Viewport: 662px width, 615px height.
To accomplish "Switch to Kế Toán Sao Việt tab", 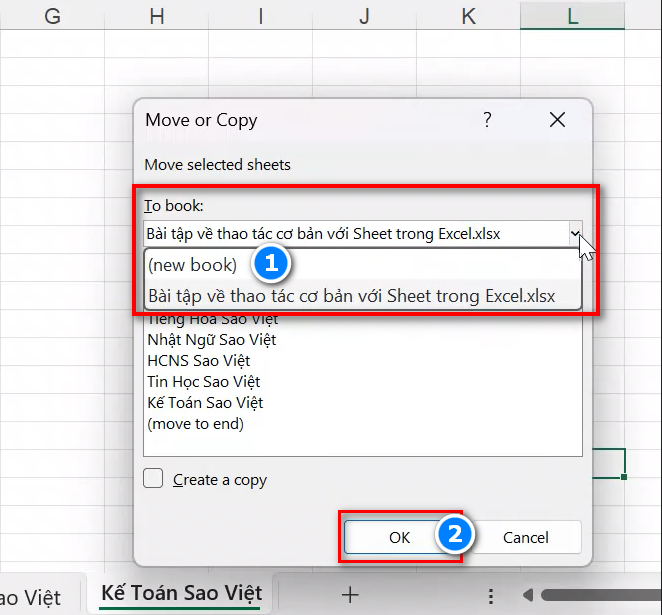I will [x=181, y=593].
